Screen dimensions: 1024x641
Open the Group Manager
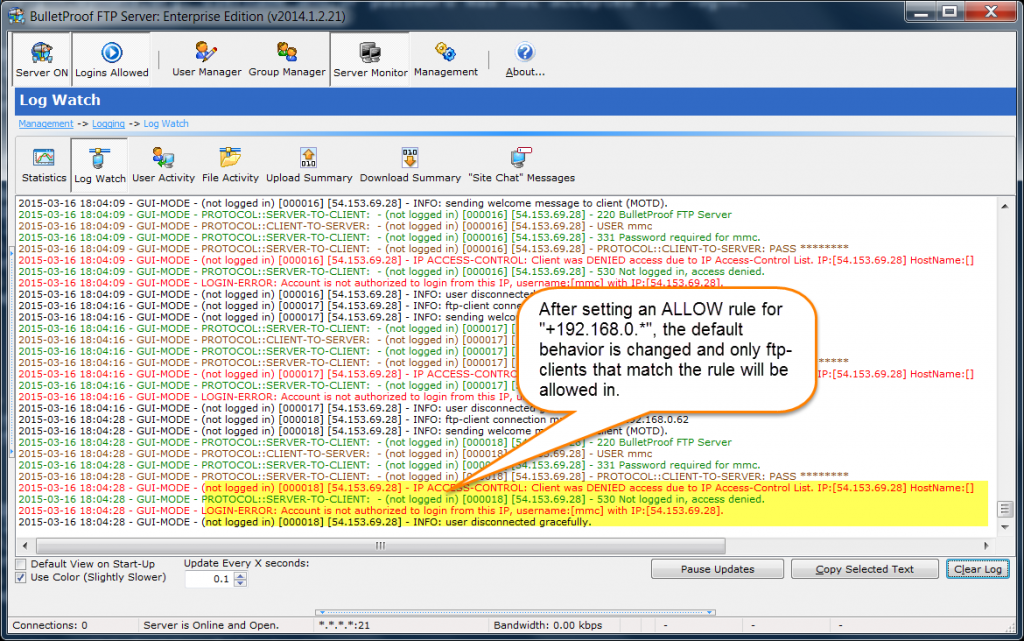(287, 57)
